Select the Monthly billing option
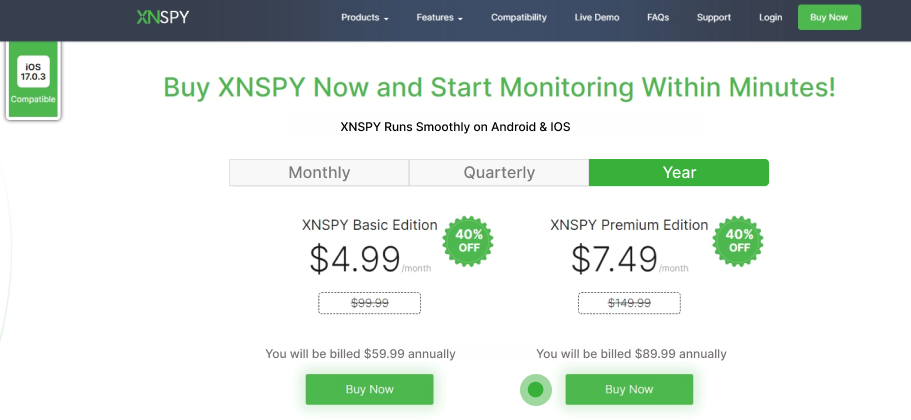Image resolution: width=911 pixels, height=420 pixels. coord(319,172)
